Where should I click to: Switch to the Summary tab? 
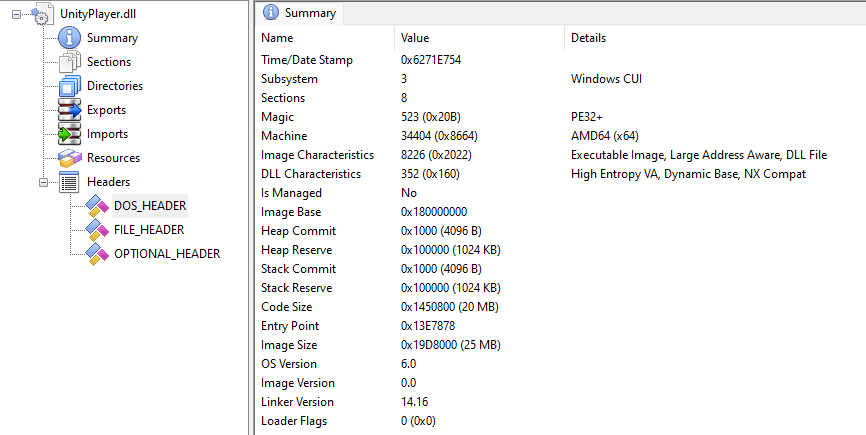(x=300, y=13)
